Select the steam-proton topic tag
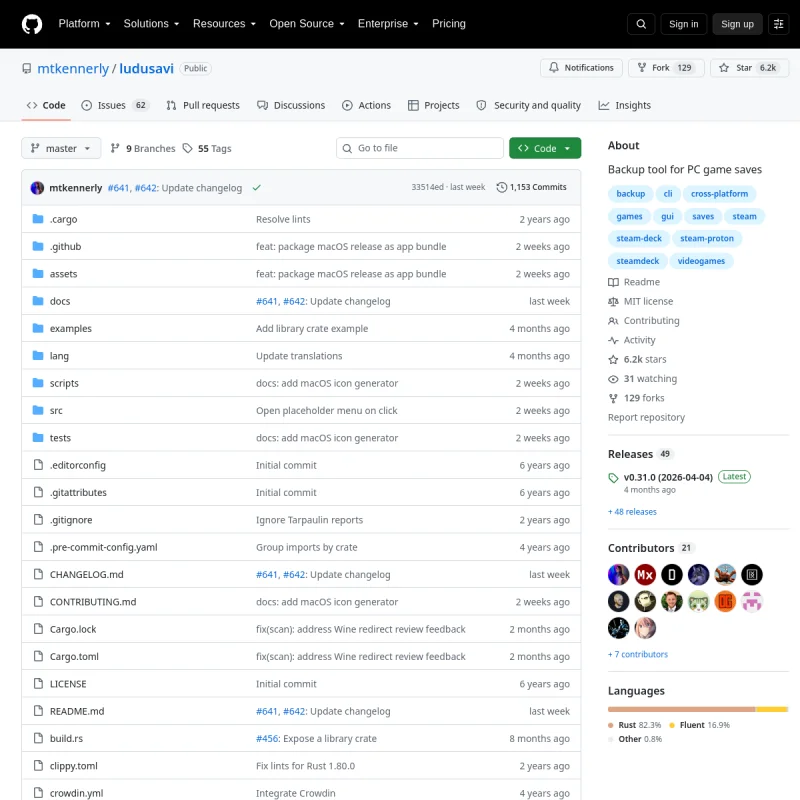The height and width of the screenshot is (800, 800). (x=707, y=239)
